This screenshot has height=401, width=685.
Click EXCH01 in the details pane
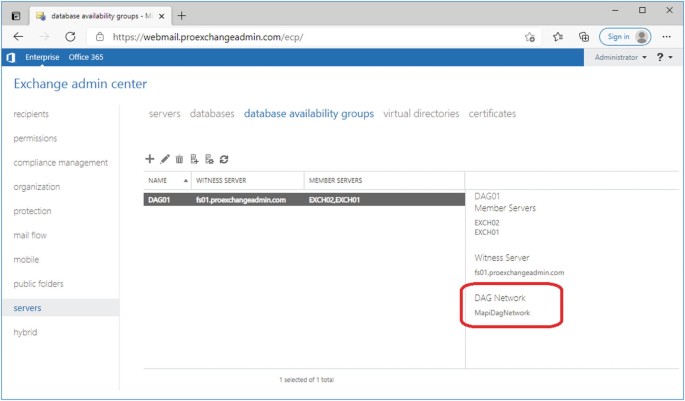487,232
